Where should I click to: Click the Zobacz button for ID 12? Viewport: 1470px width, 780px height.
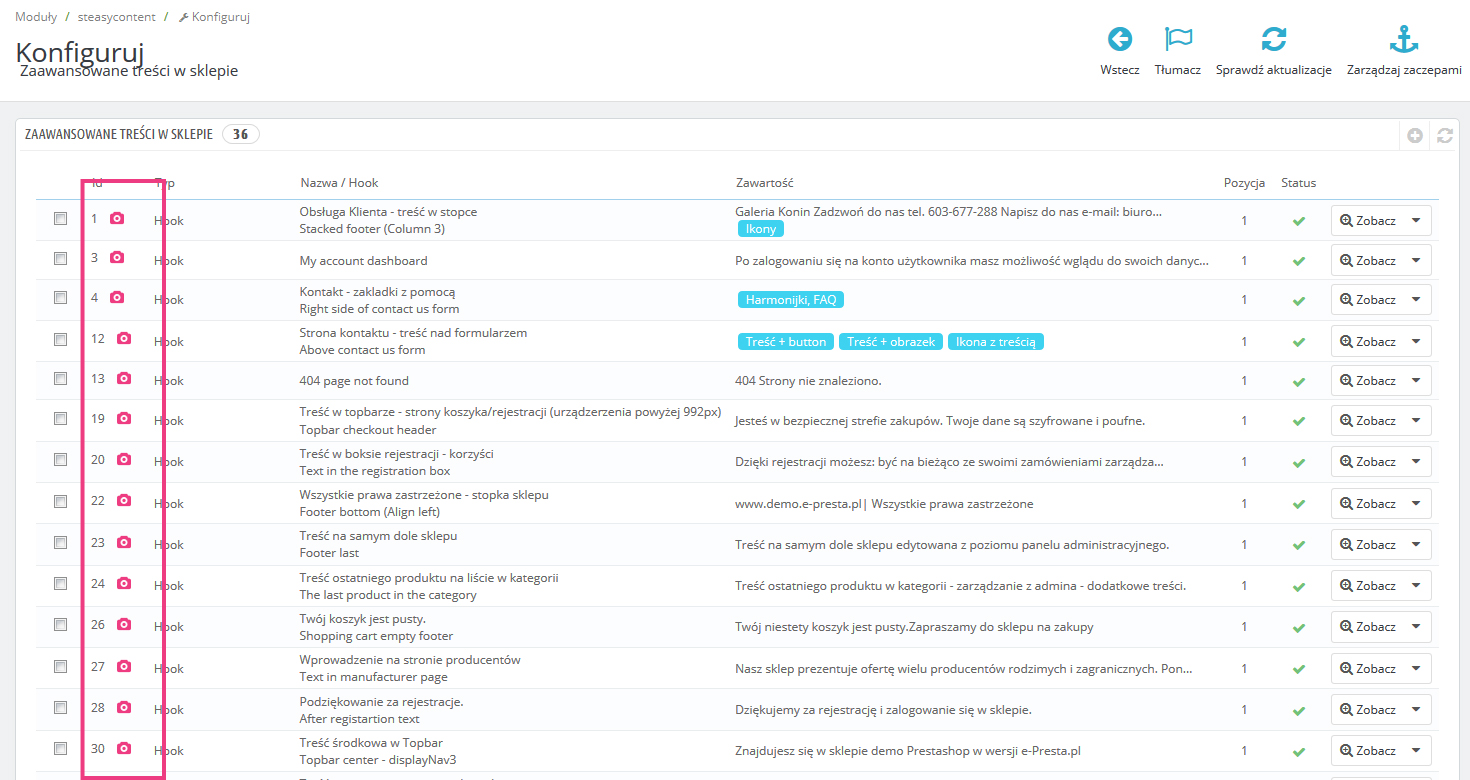tap(1368, 341)
